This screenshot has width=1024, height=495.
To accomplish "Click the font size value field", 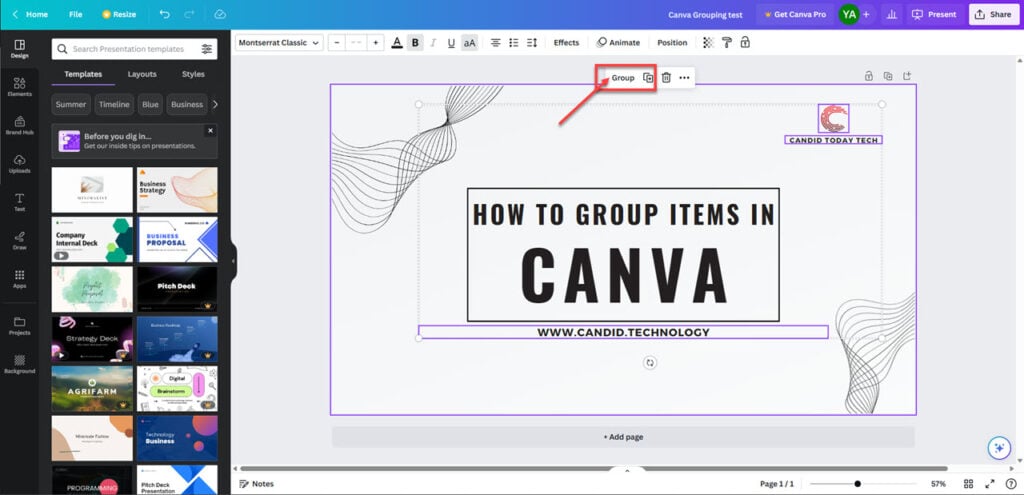I will (x=356, y=42).
